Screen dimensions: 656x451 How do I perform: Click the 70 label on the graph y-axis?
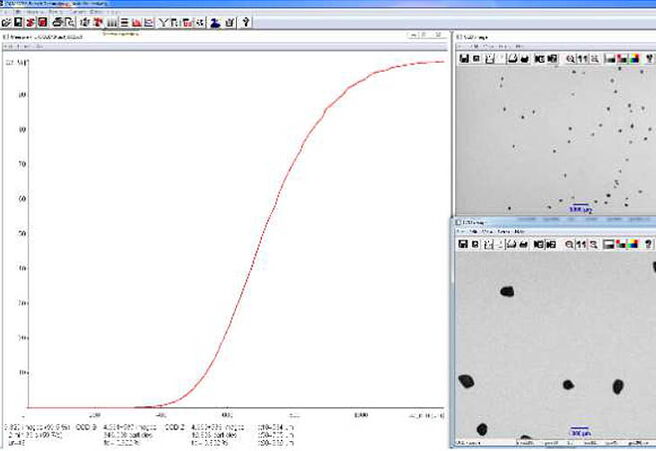[x=23, y=164]
